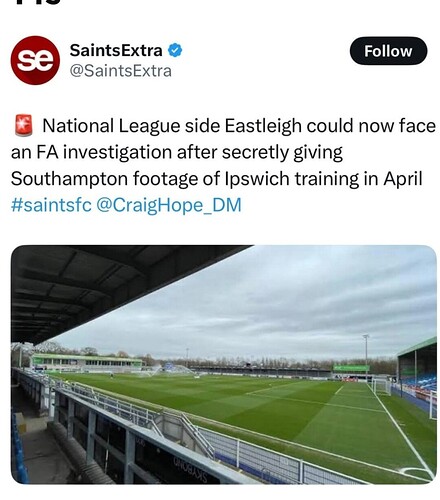The image size is (440, 500).
Task: Click the SaintsExtra red 'se' avatar logo
Action: coord(35,60)
